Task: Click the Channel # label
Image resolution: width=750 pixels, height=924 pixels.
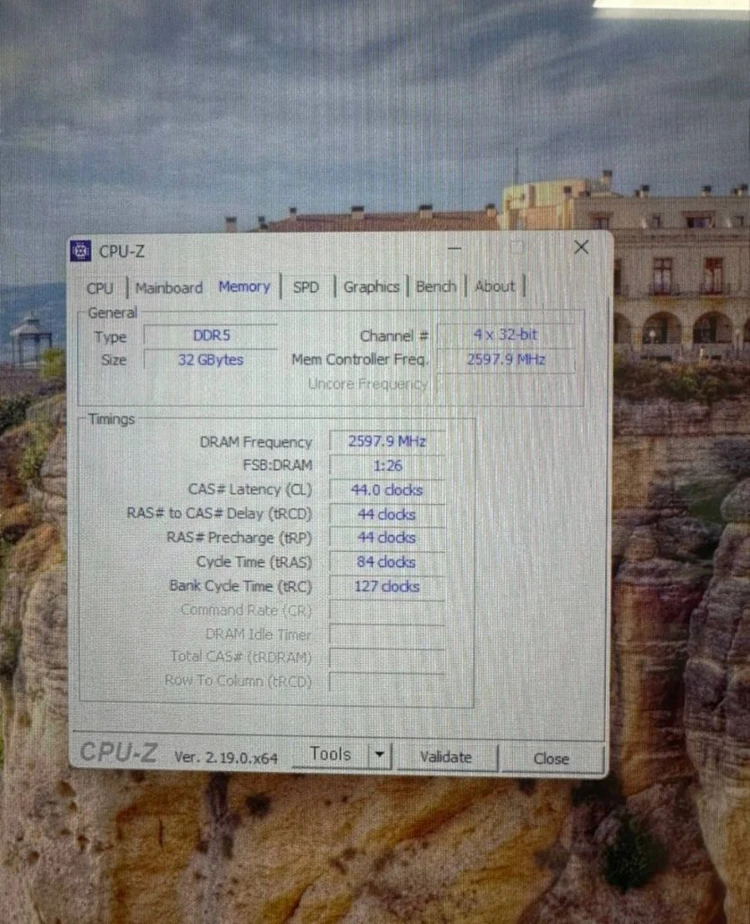Action: click(394, 336)
